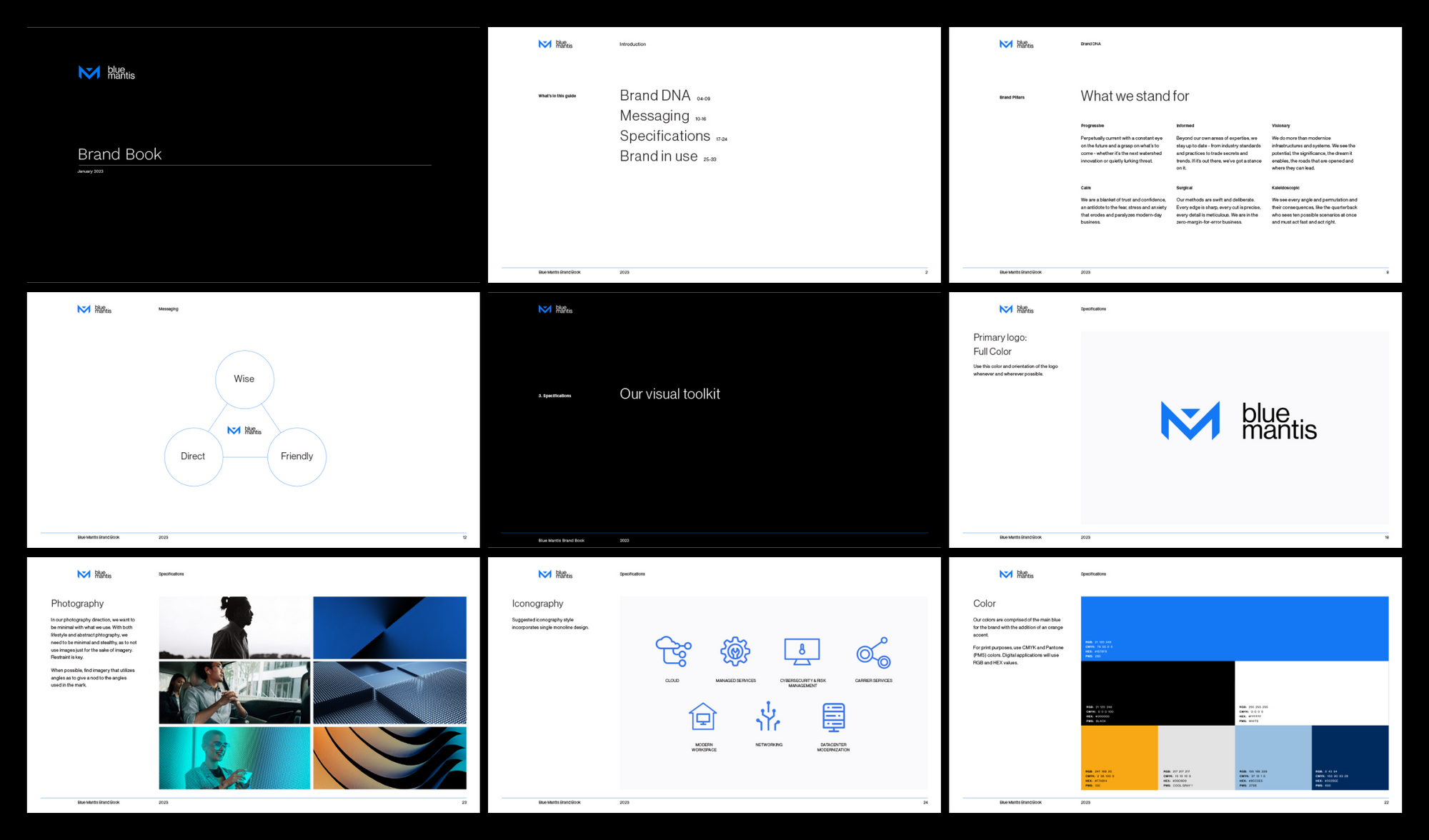The width and height of the screenshot is (1429, 840).
Task: Select the light gray color swatch
Action: click(1196, 757)
